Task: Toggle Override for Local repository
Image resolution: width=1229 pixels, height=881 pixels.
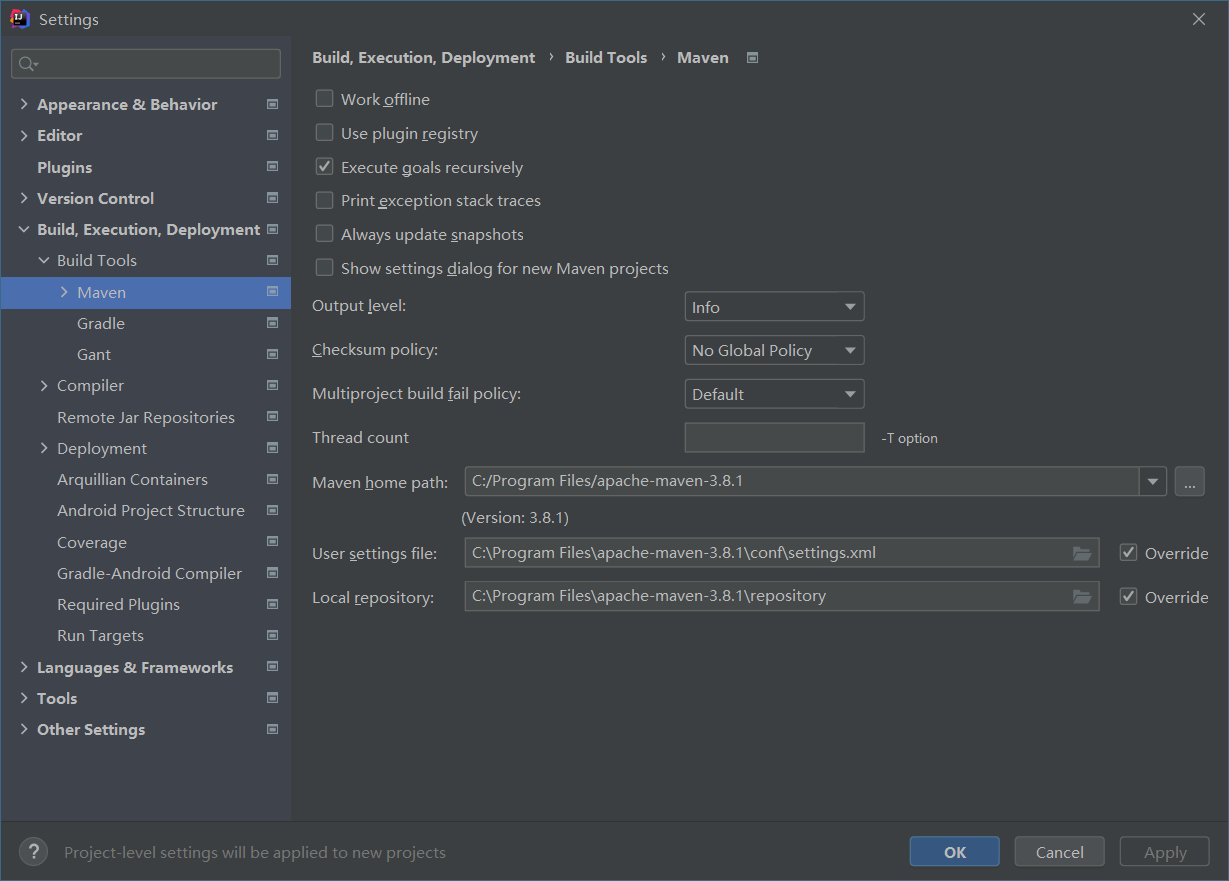Action: 1129,597
